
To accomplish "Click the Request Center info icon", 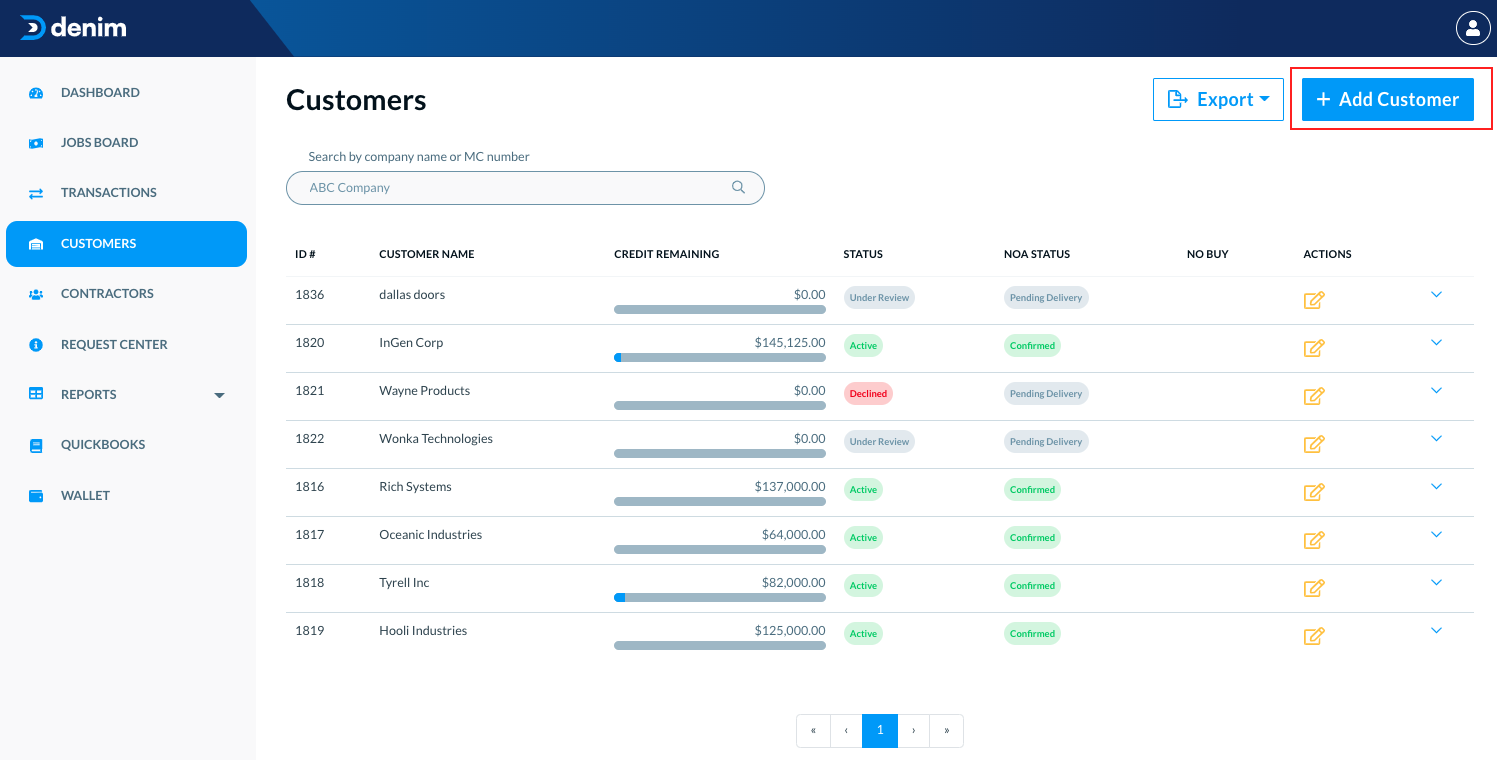I will pos(36,344).
